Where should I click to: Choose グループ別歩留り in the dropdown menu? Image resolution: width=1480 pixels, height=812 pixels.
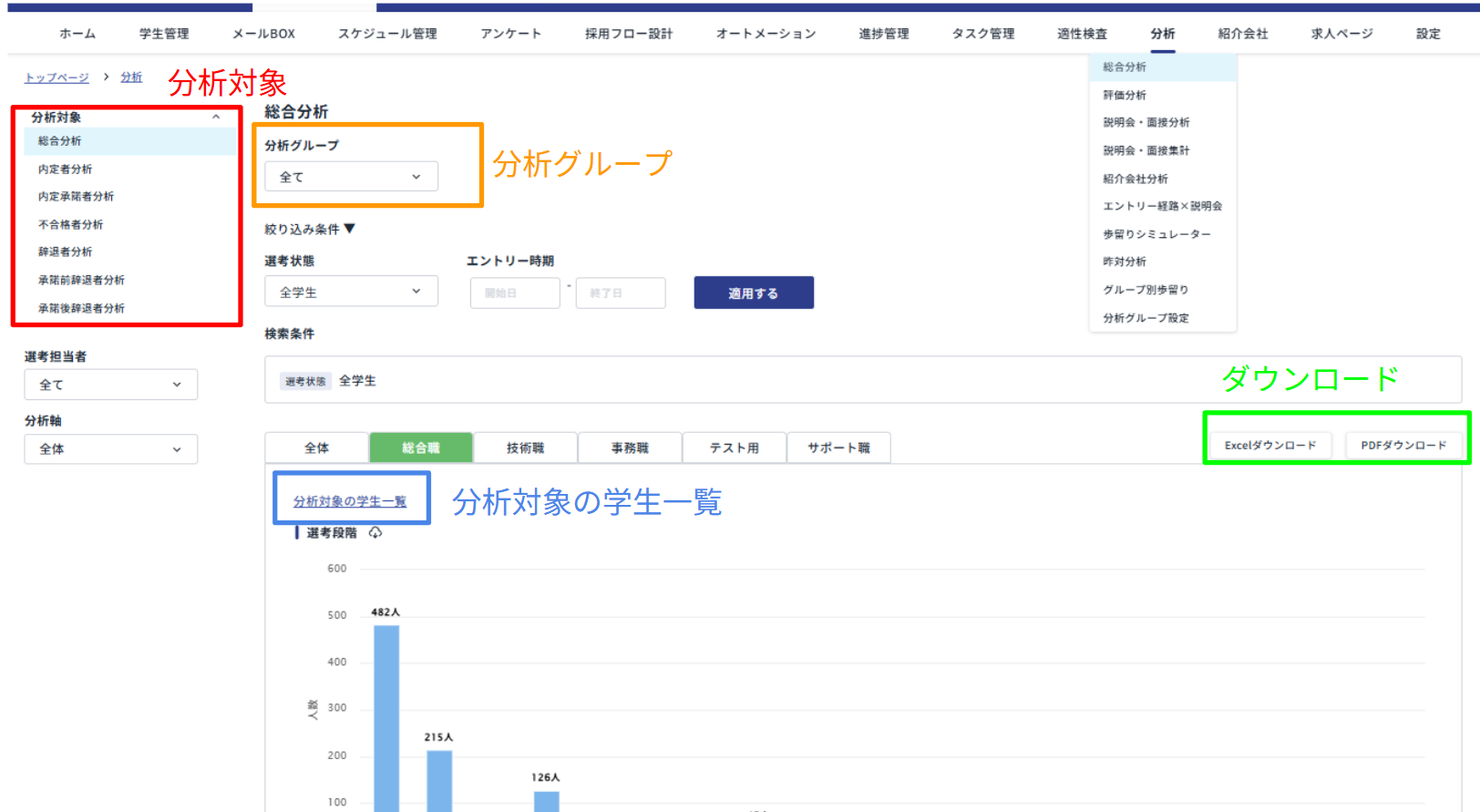coord(1163,291)
